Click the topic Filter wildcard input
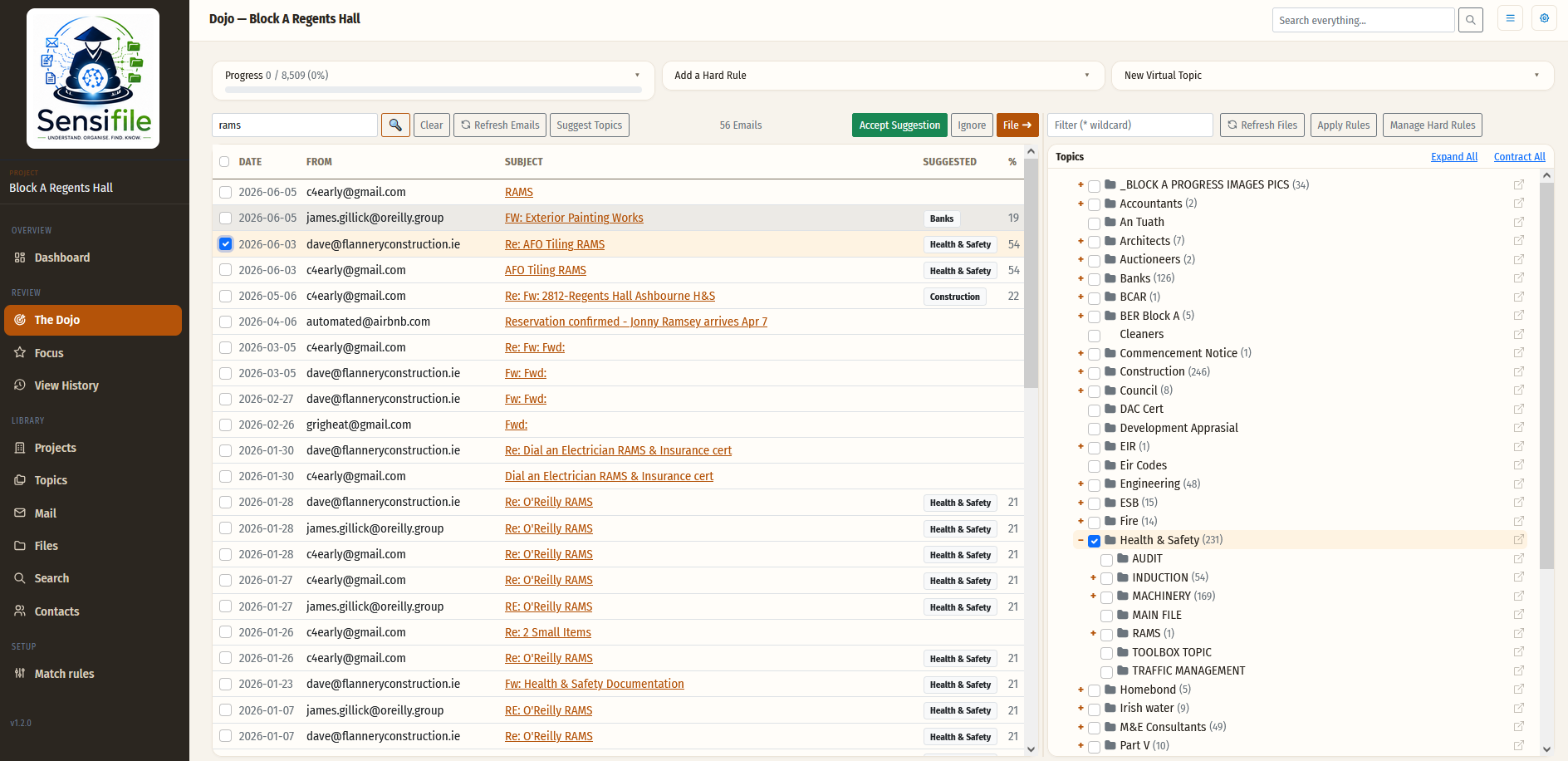Screen dimensions: 1568x761 point(1129,125)
